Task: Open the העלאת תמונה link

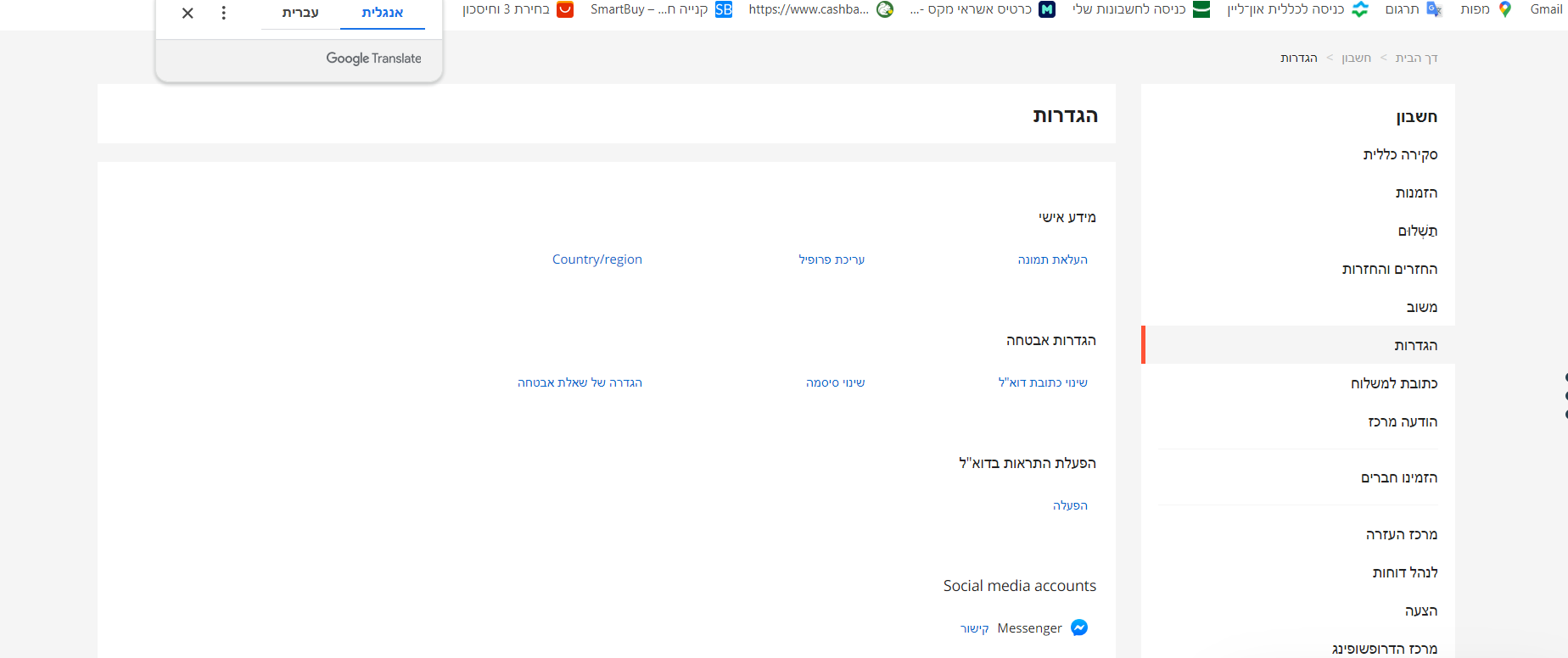Action: click(1052, 259)
